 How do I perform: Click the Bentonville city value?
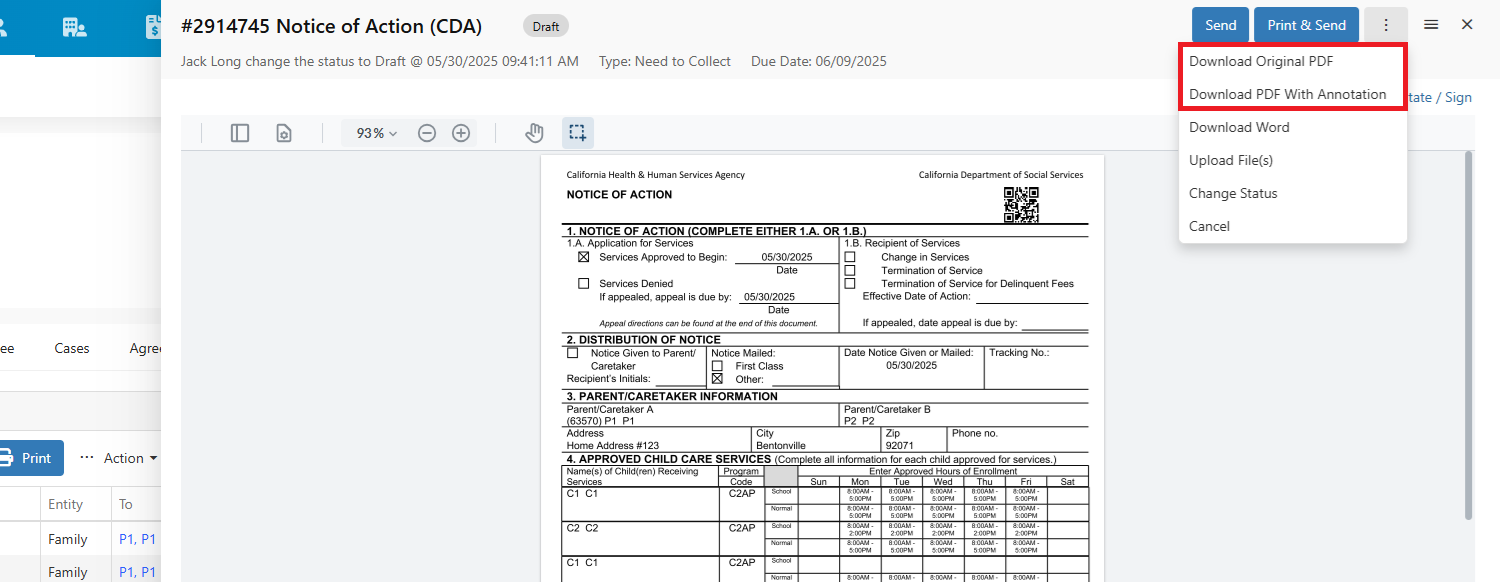[781, 446]
